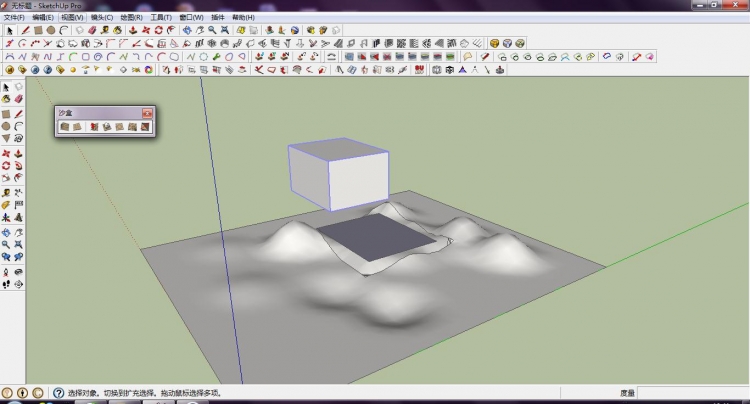Select the Orbit tool in left toolbar
Screen dimensions: 750x404
point(6,232)
